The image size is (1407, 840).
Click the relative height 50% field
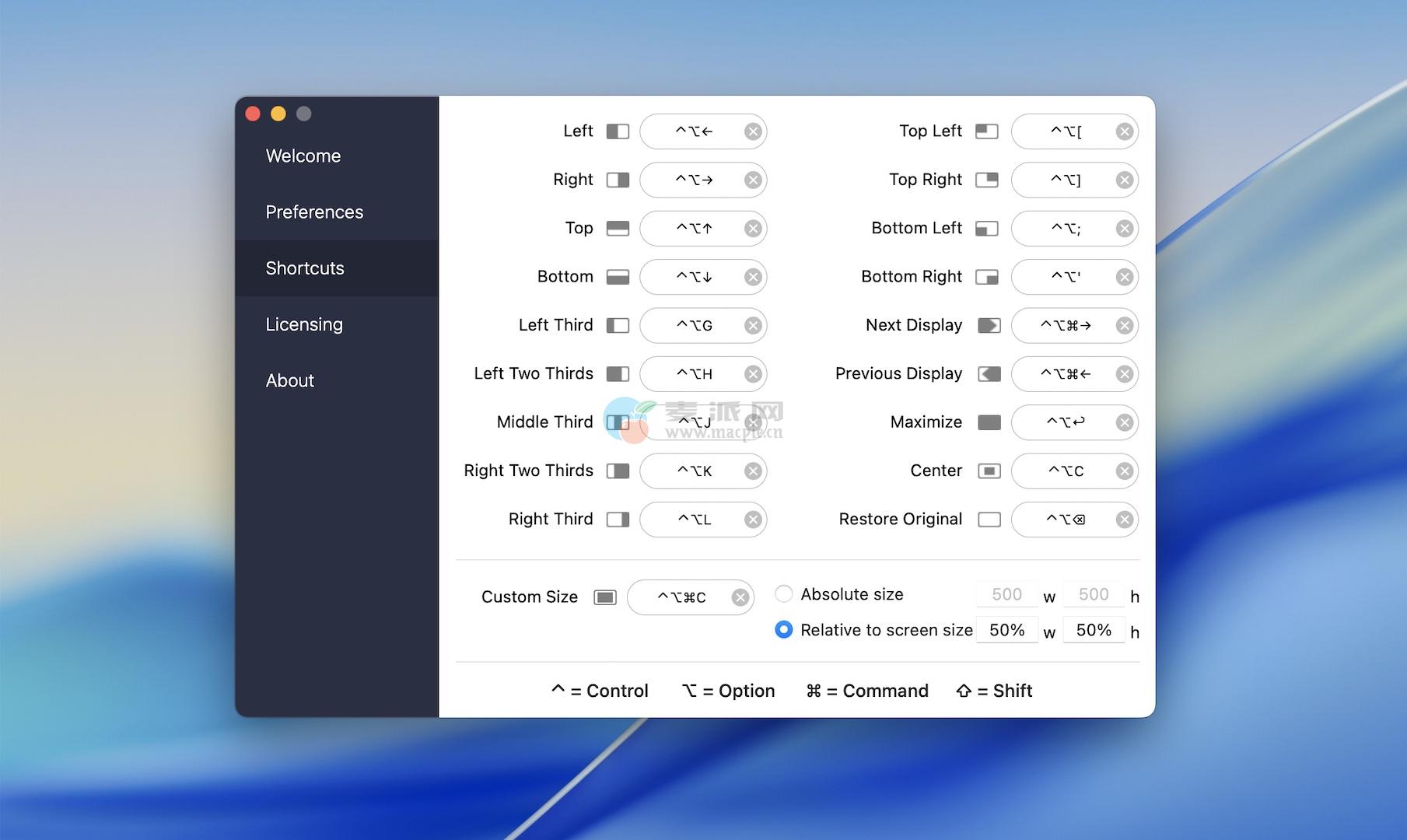1093,630
